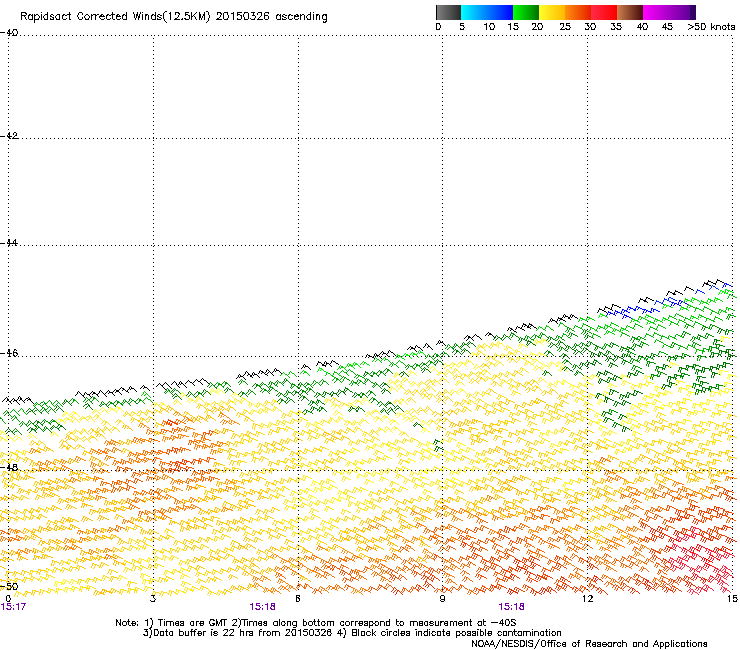Click the latitude axis label '-48'
Image resolution: width=740 pixels, height=650 pixels.
tap(9, 467)
